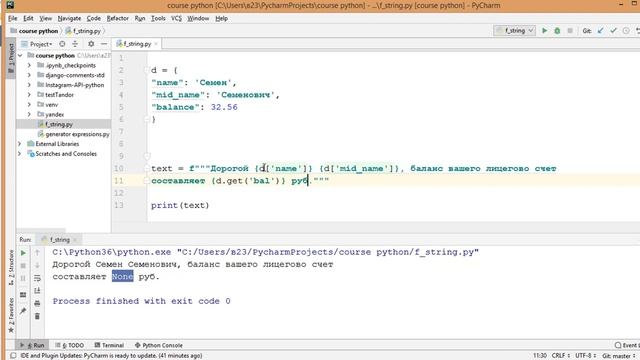The height and width of the screenshot is (360, 640).
Task: Click the scroll to end icon in the Run panel
Action: 37,291
